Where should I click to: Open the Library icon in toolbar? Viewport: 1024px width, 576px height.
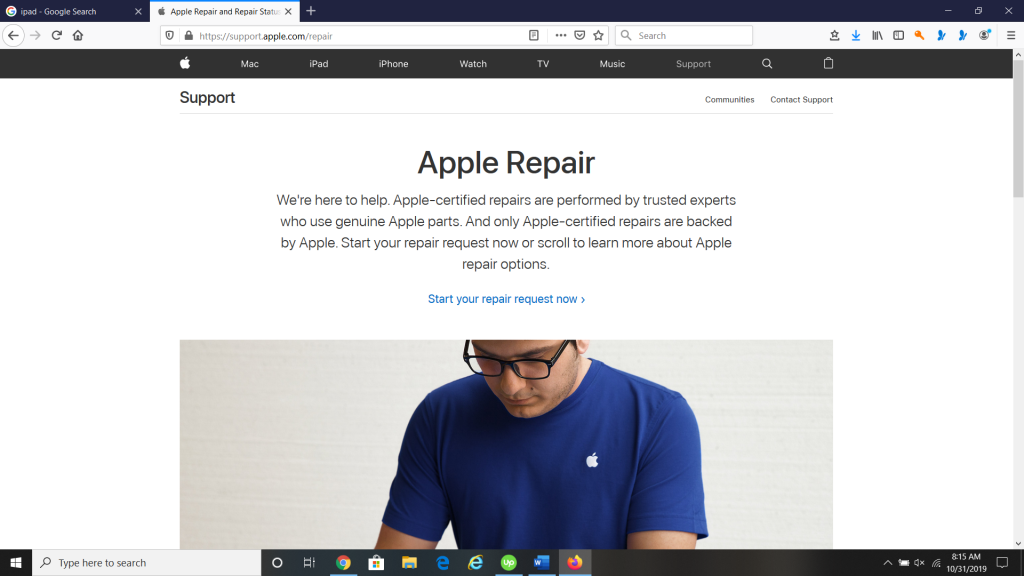point(877,36)
